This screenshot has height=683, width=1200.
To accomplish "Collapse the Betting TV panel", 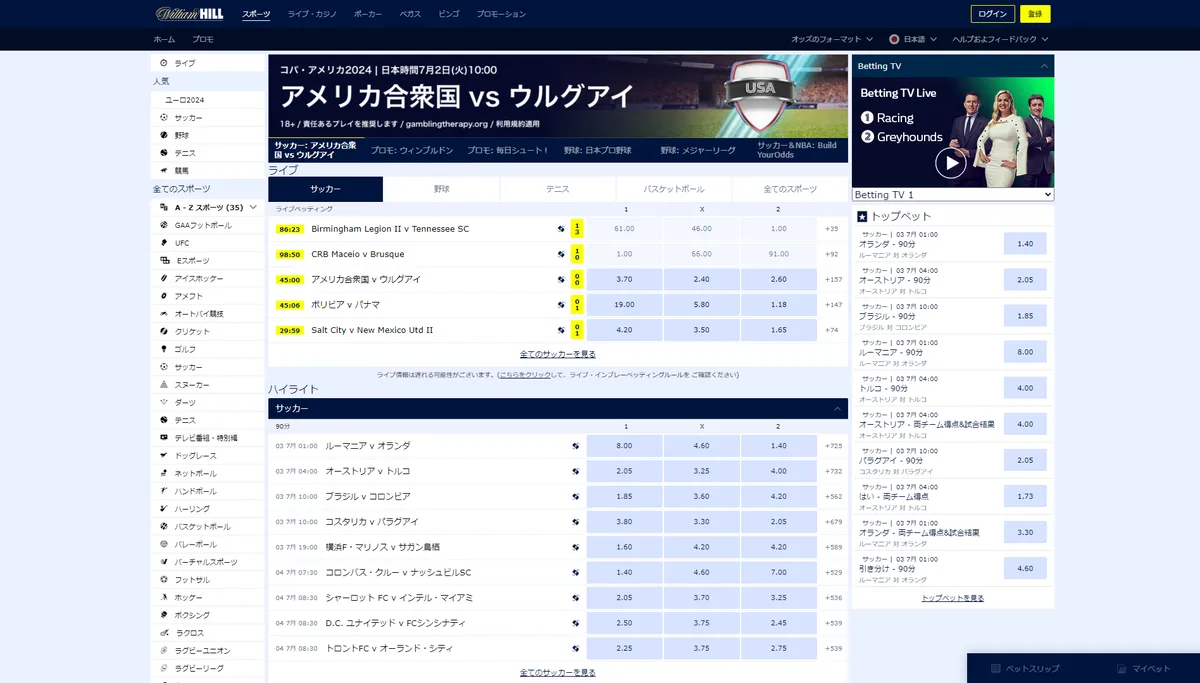I will [1044, 66].
